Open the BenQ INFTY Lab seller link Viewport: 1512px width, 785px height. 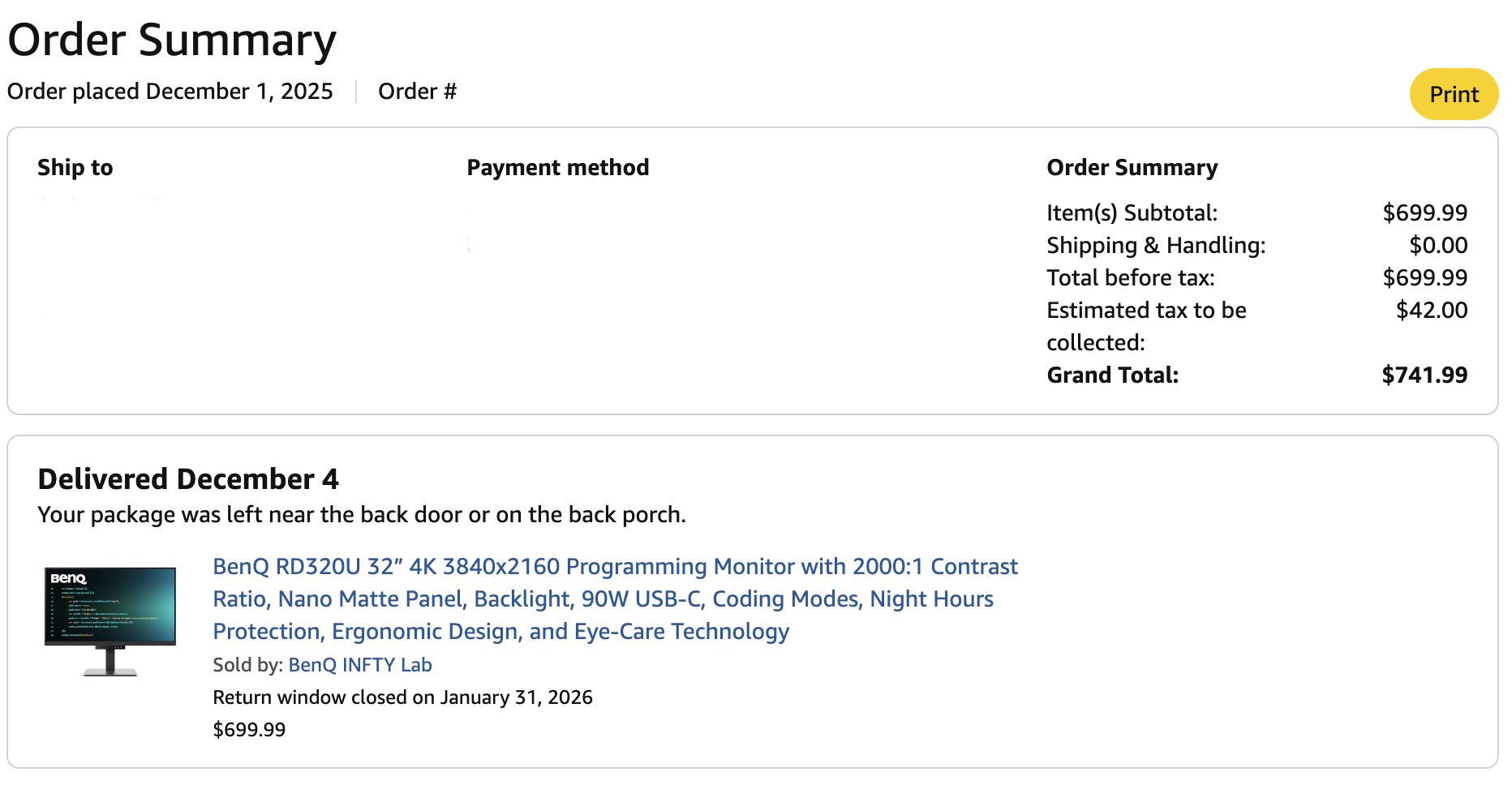pyautogui.click(x=359, y=665)
